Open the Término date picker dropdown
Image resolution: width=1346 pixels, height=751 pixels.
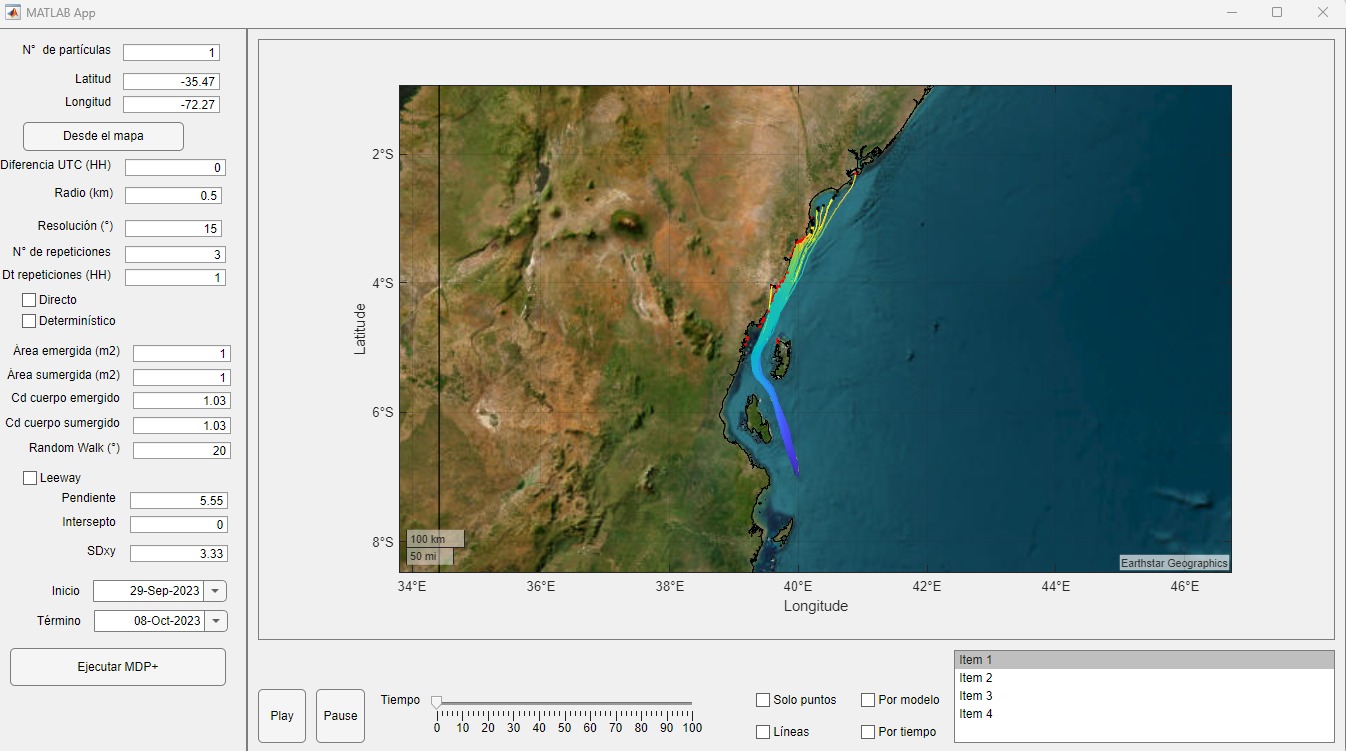(216, 621)
